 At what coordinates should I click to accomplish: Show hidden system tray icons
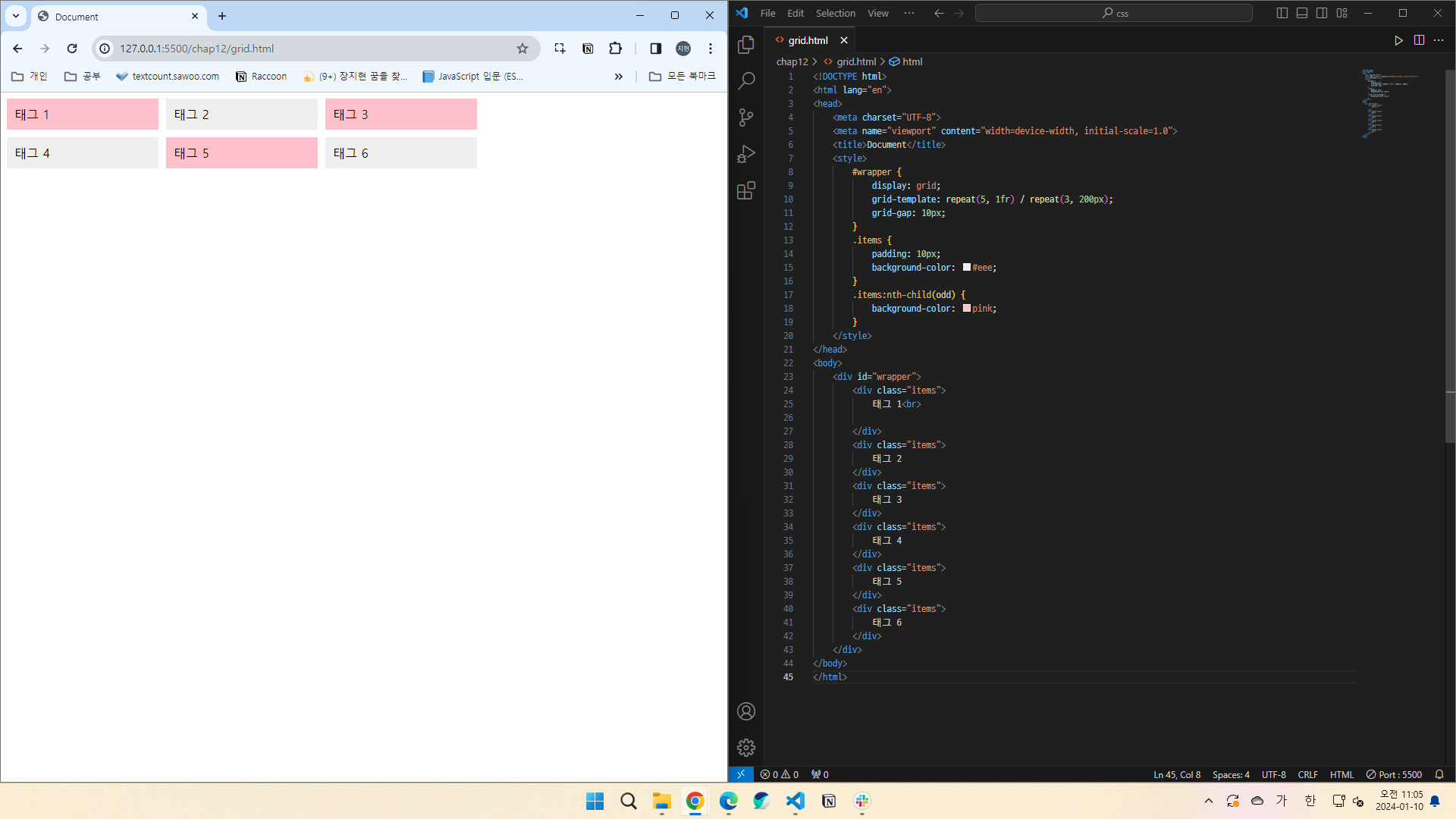pos(1209,801)
